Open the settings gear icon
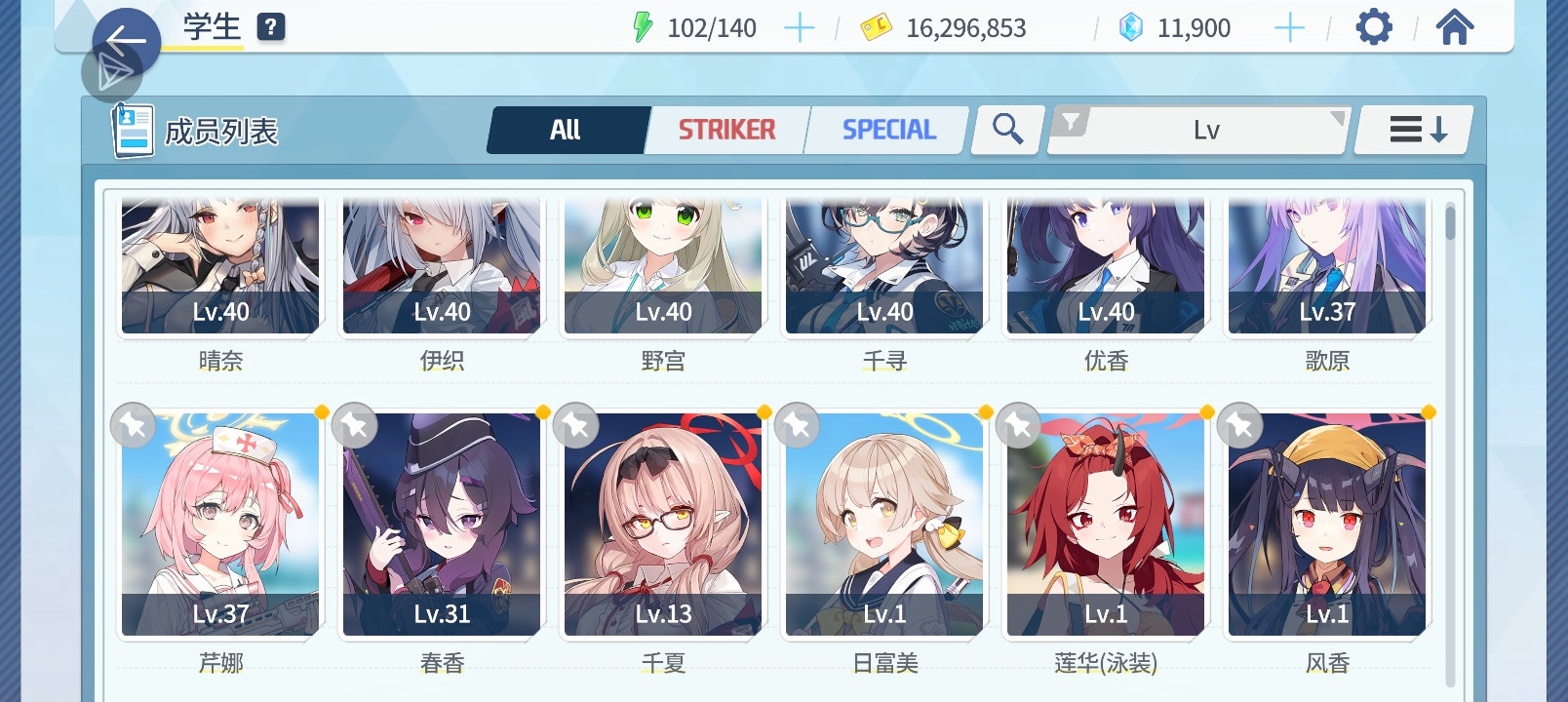The height and width of the screenshot is (702, 1568). (x=1374, y=27)
